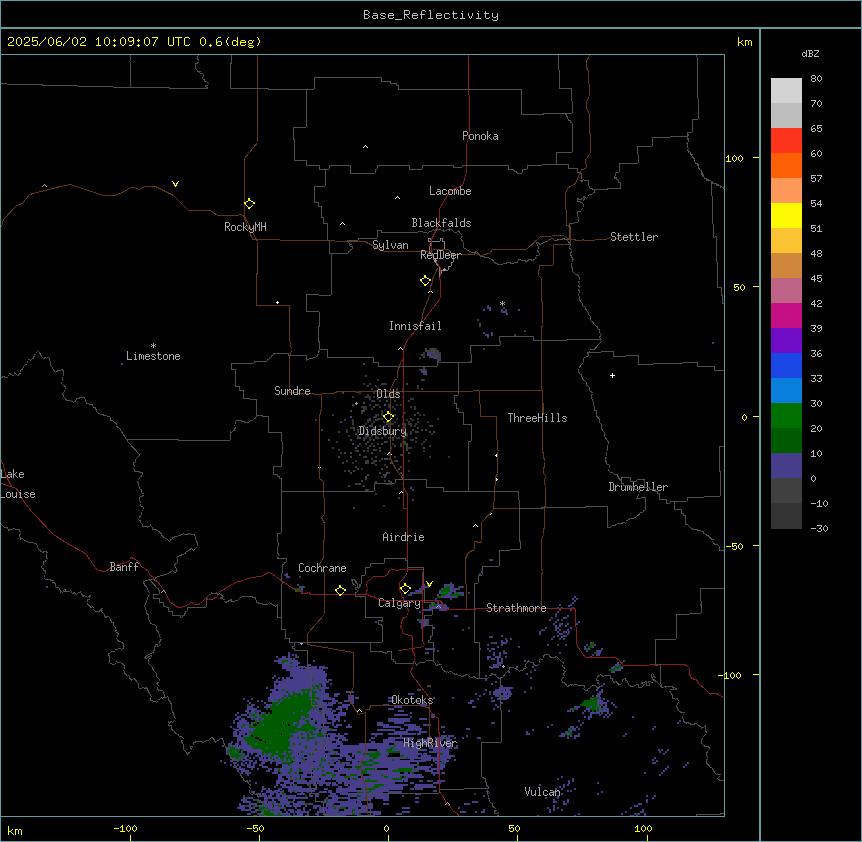The height and width of the screenshot is (842, 862).
Task: Select the bright yellow 51-54 dBZ legend swatch
Action: tap(786, 215)
